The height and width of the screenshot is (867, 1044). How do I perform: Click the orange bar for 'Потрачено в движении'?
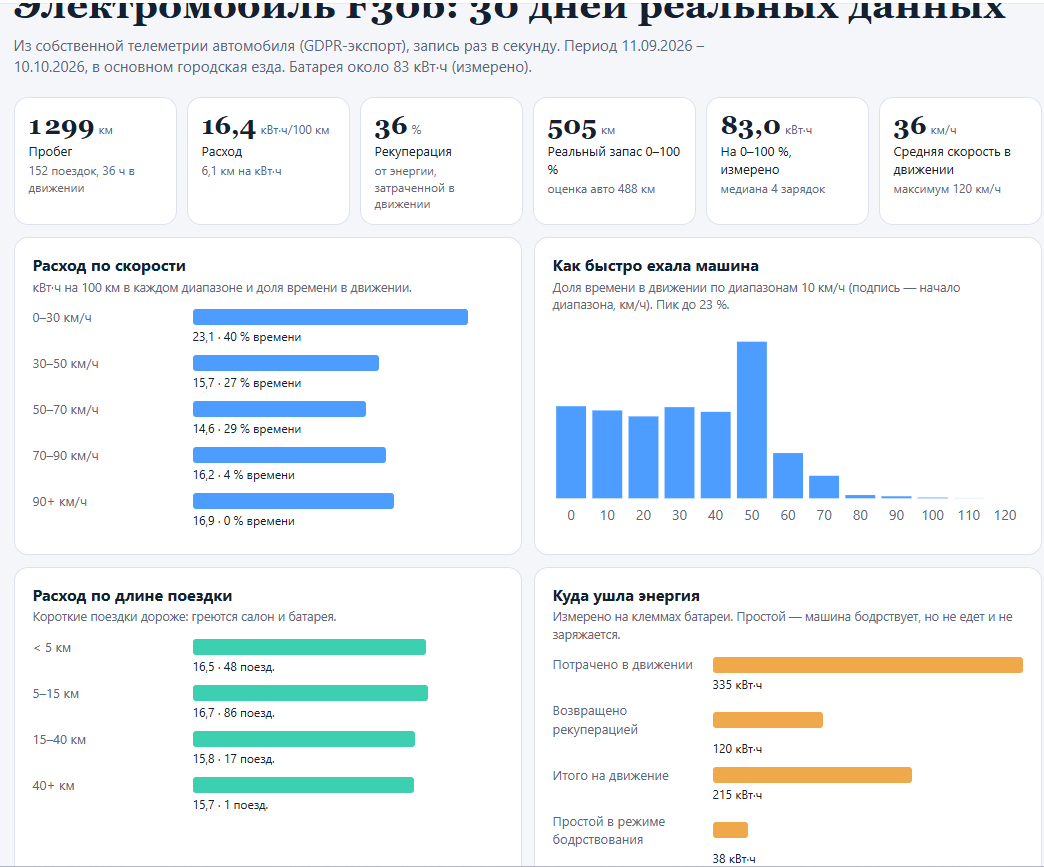tap(868, 665)
